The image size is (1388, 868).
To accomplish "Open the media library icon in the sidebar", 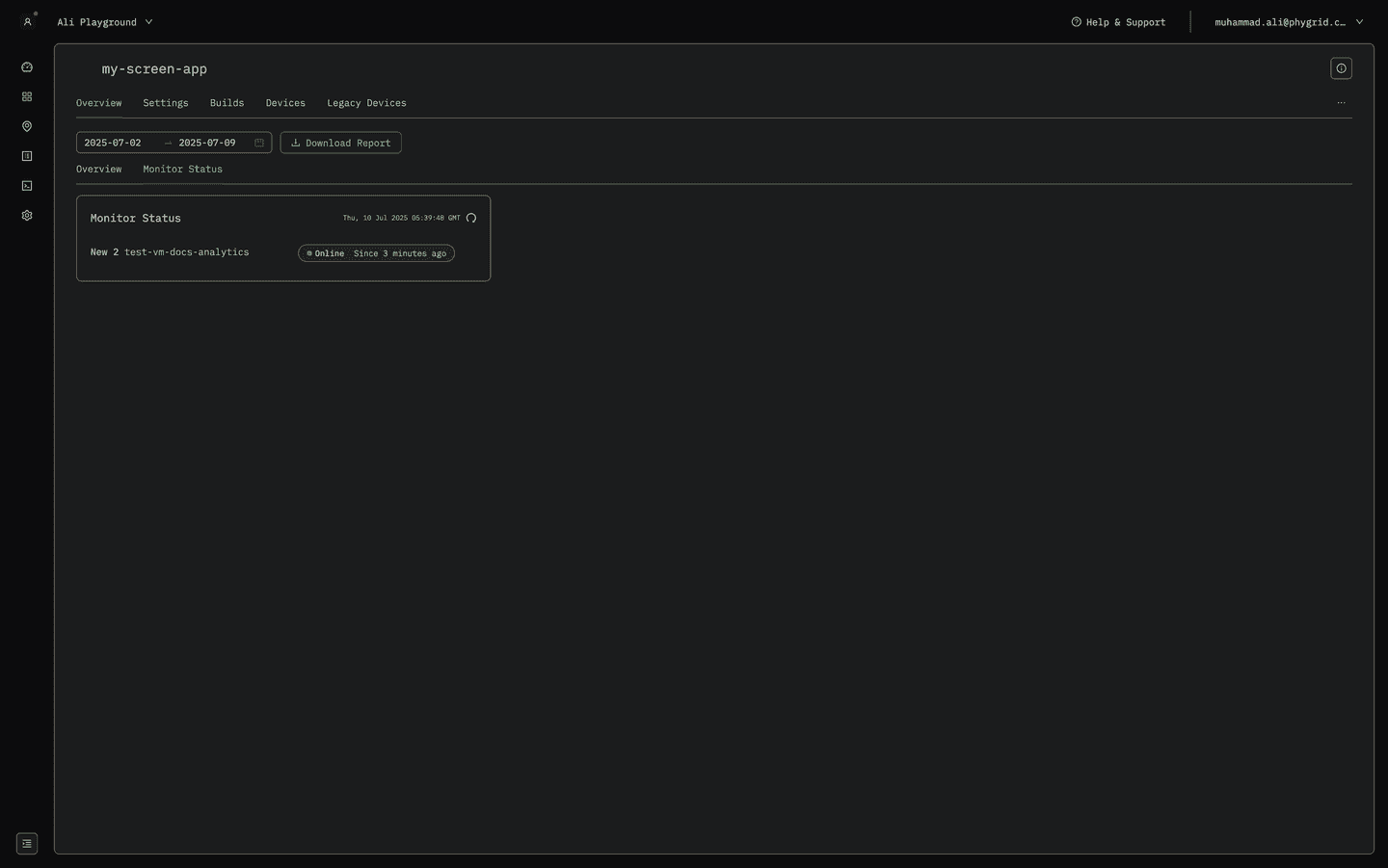I will [27, 185].
